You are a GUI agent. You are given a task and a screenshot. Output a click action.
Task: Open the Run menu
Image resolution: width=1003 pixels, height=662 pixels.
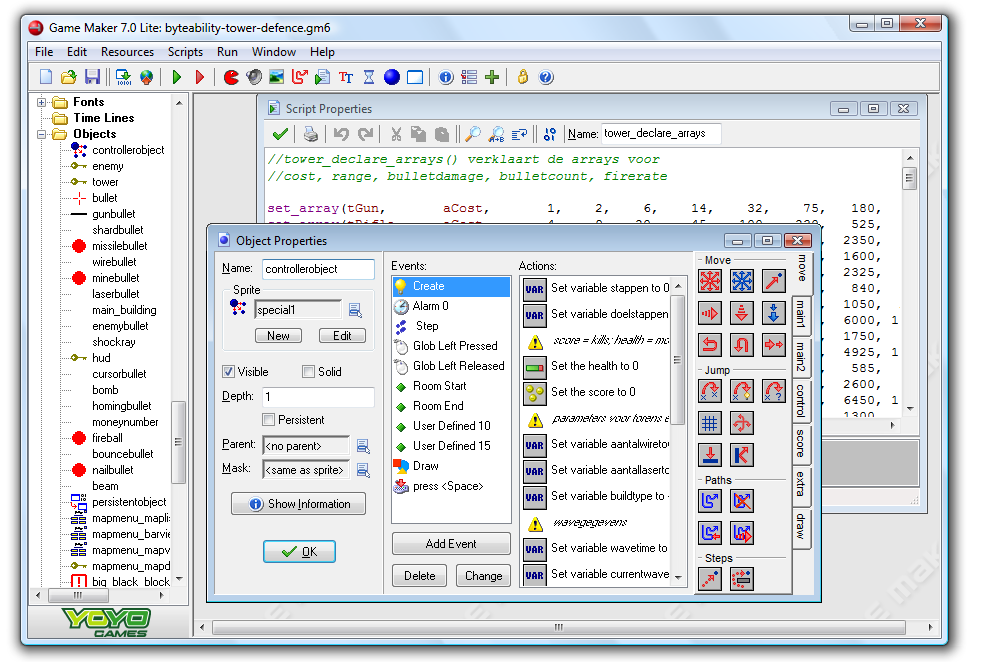click(x=227, y=52)
